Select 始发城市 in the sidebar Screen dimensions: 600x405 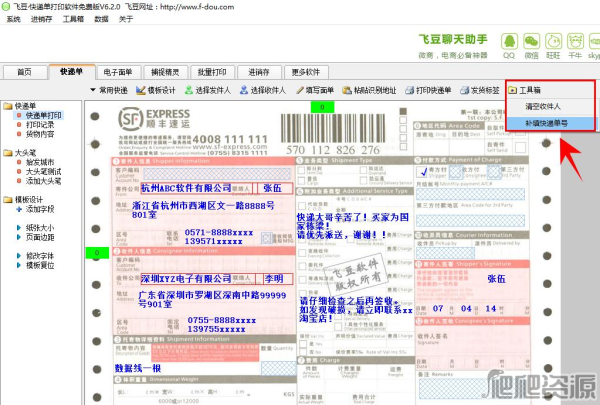pos(40,162)
